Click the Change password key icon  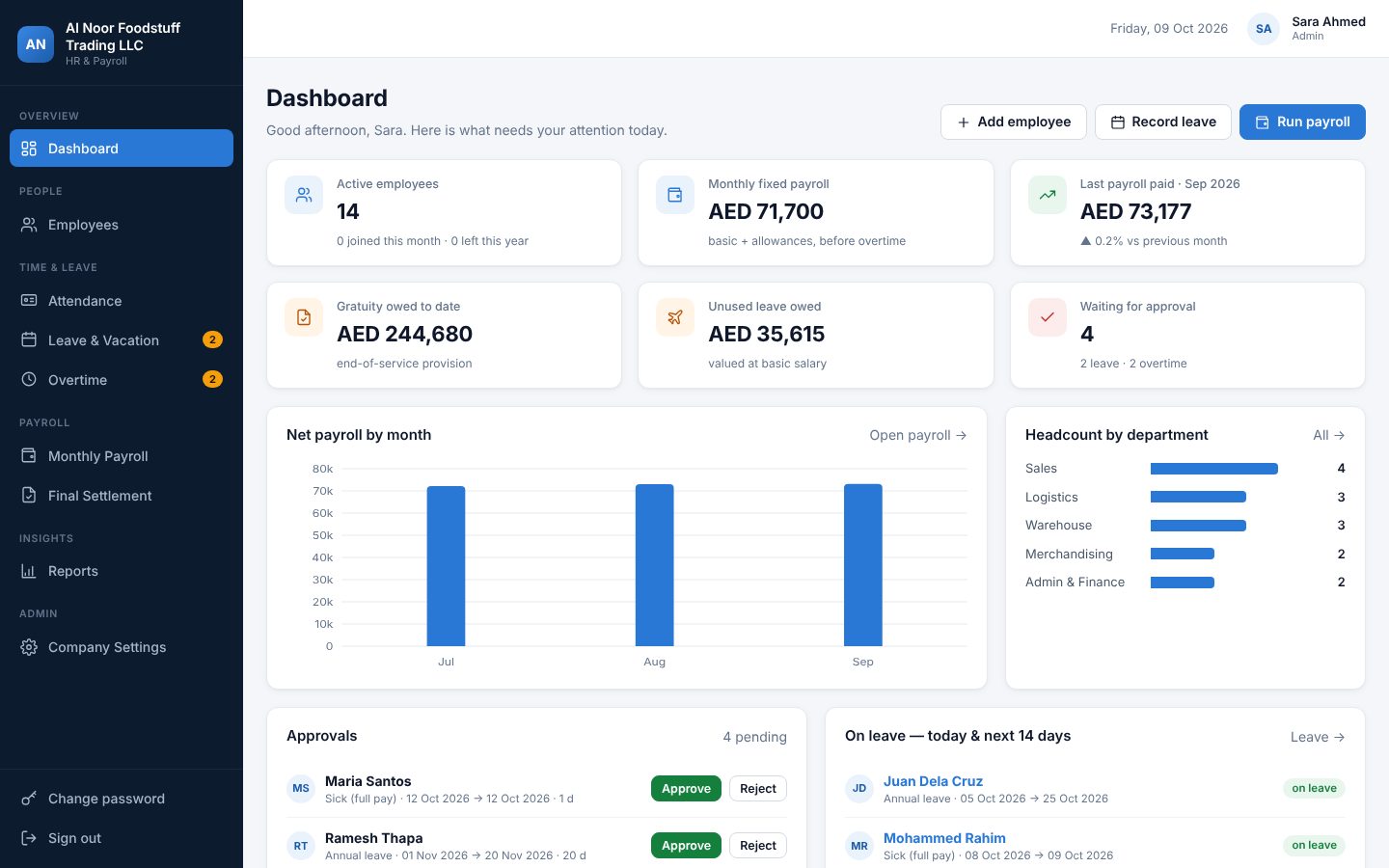pyautogui.click(x=29, y=799)
